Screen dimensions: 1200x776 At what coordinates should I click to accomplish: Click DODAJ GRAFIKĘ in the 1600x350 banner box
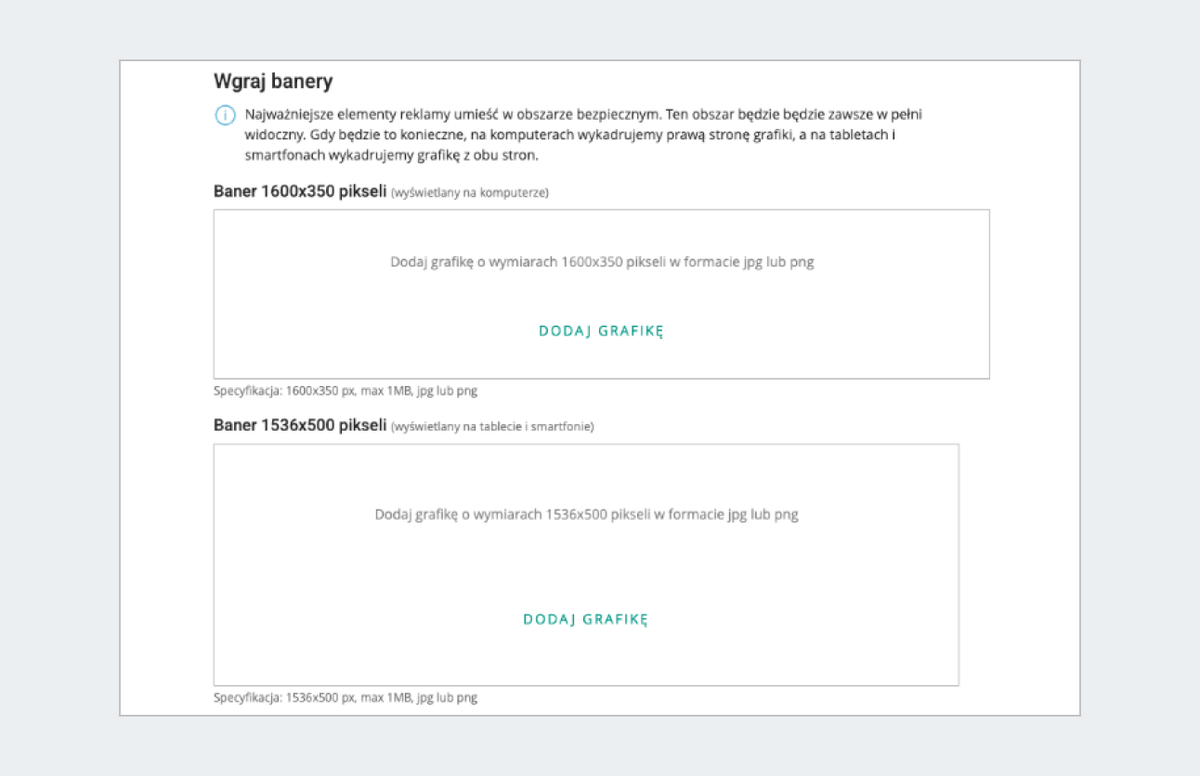[x=601, y=331]
